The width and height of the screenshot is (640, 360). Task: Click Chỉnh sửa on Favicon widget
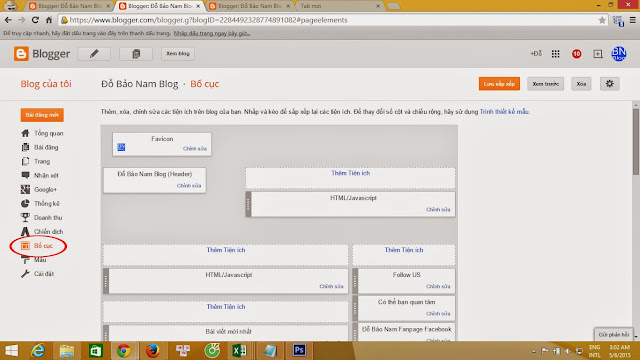[x=195, y=149]
